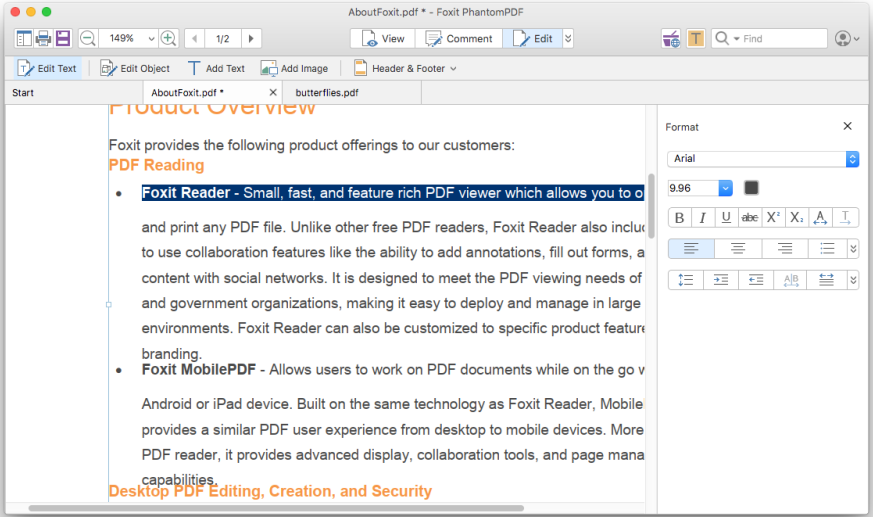Expand more alignment options chevron
Screen dimensions: 873x517
pyautogui.click(x=853, y=249)
